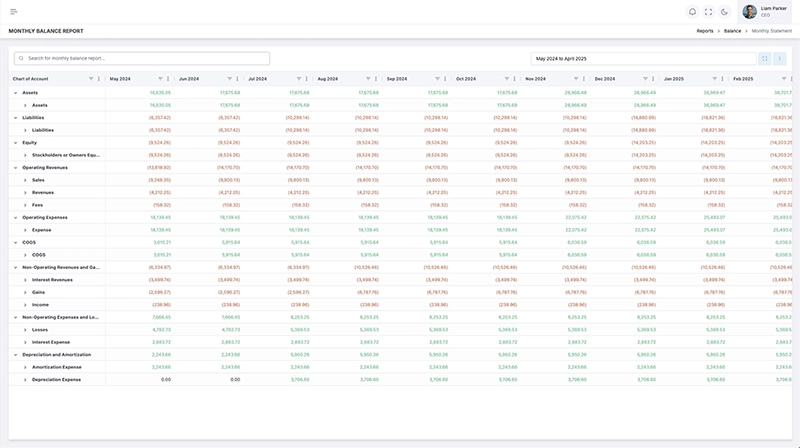Image resolution: width=800 pixels, height=448 pixels.
Task: Collapse Depreciation and Amortization group
Action: click(x=15, y=355)
